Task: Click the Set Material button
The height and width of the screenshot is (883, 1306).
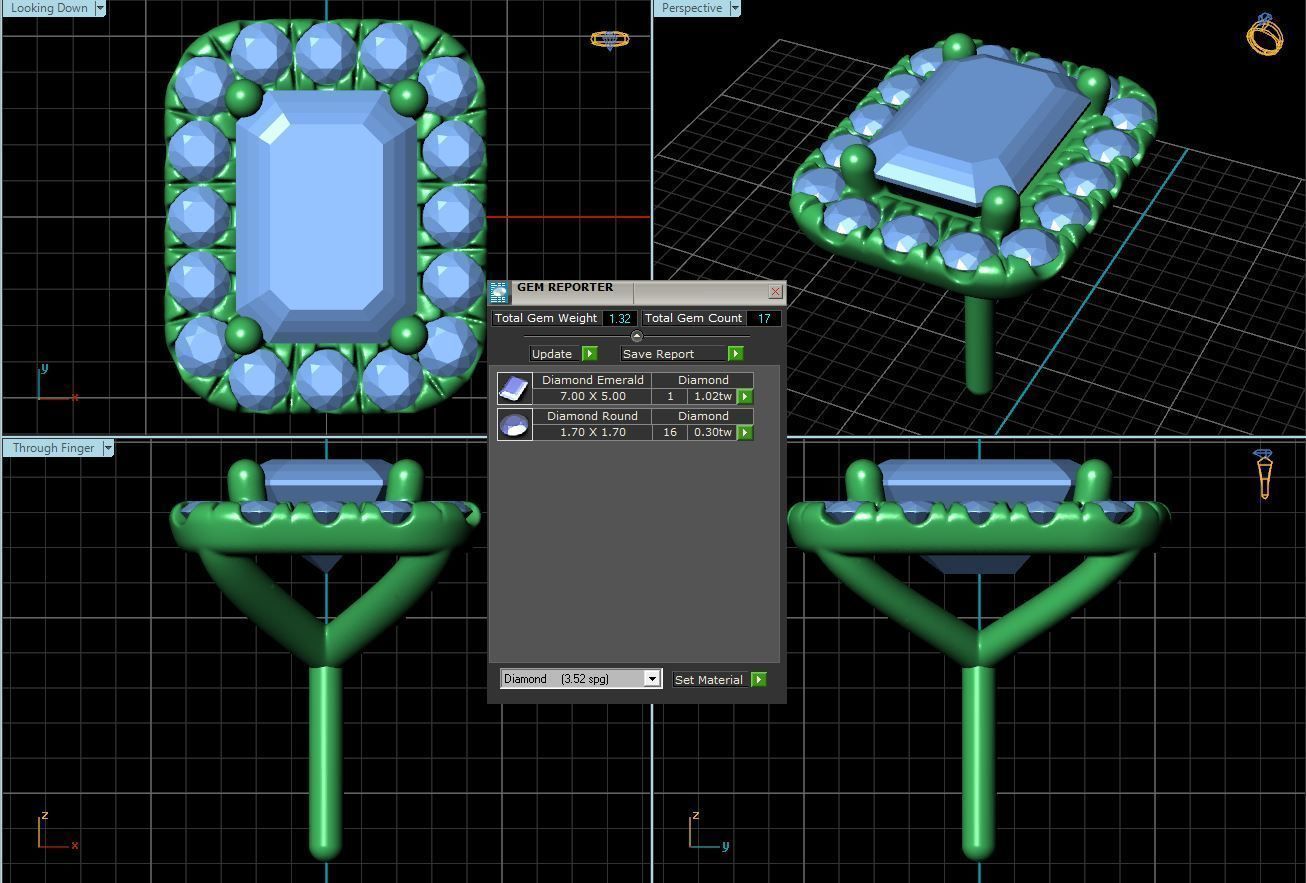Action: point(711,680)
